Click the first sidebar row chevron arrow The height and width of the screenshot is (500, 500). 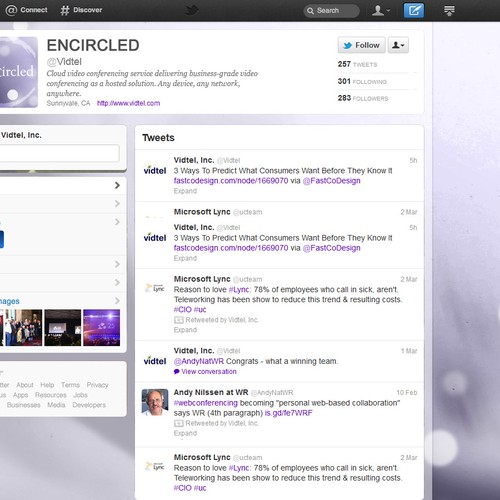117,185
